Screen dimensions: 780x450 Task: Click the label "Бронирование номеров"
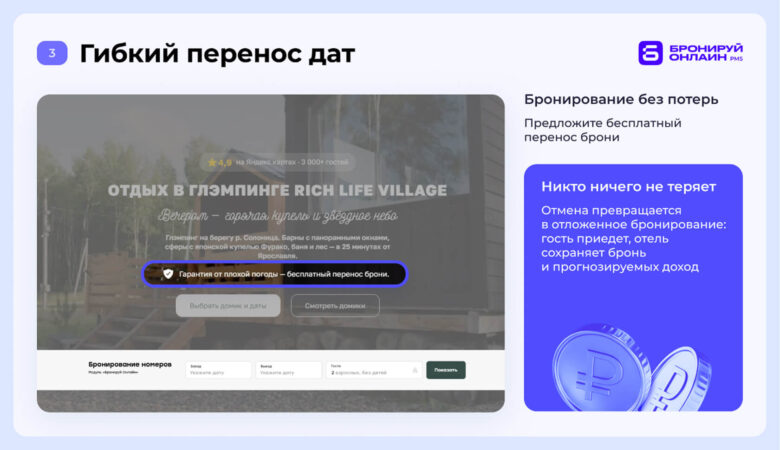(130, 364)
